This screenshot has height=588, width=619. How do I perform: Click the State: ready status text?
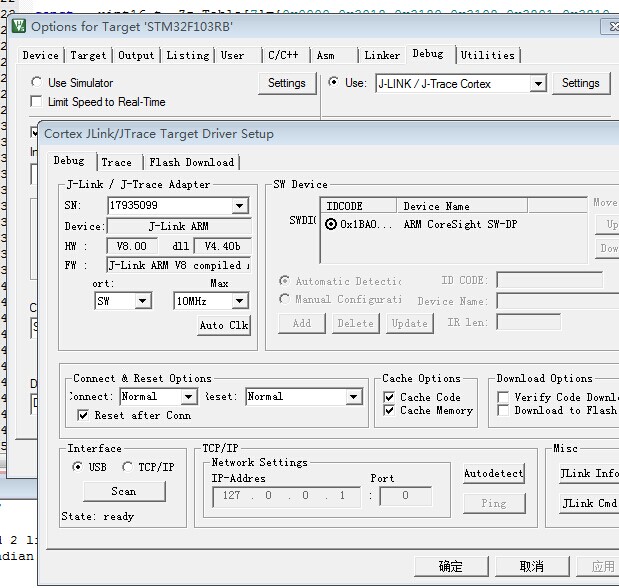98,516
